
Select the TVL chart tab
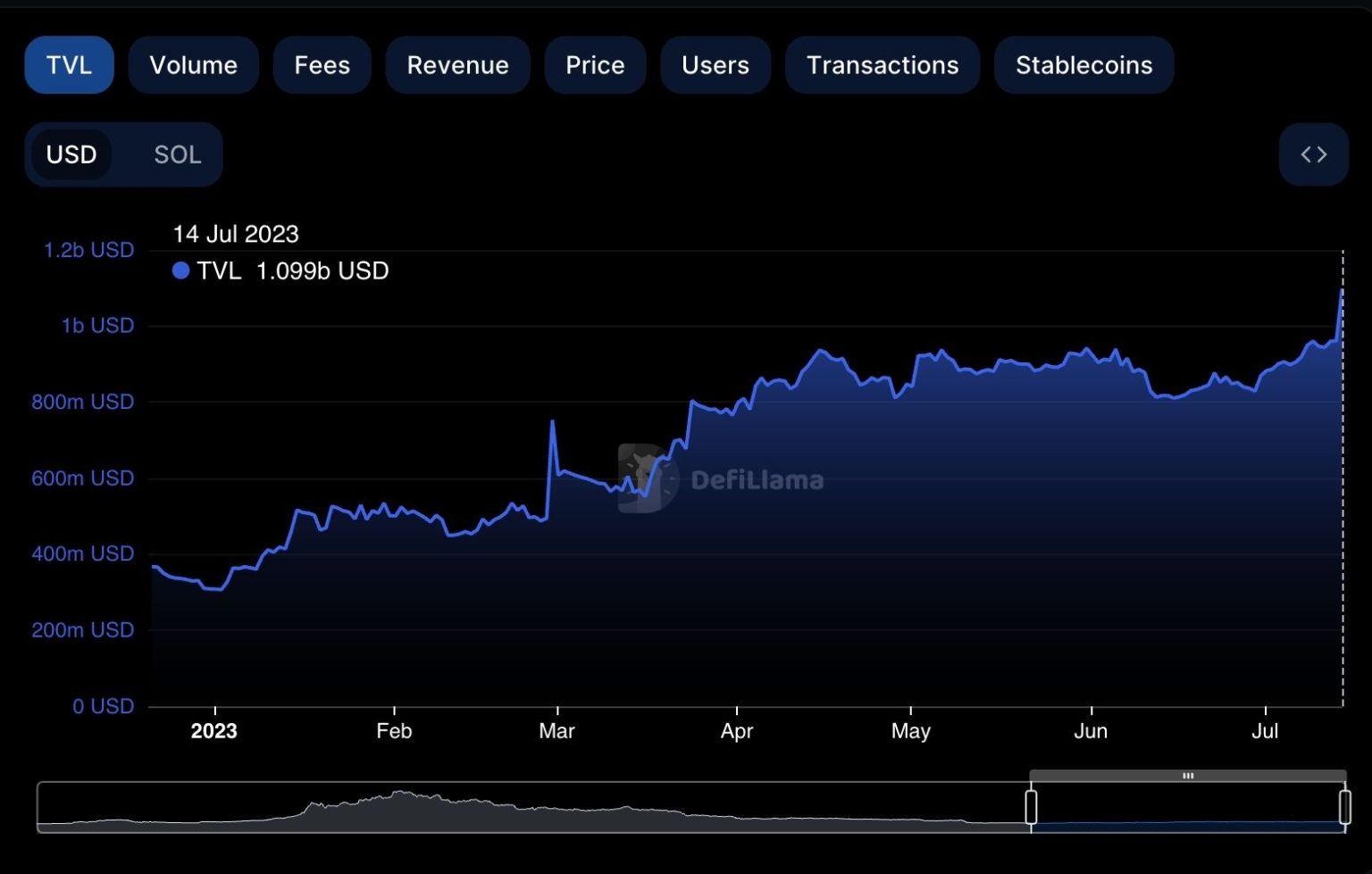(x=69, y=65)
